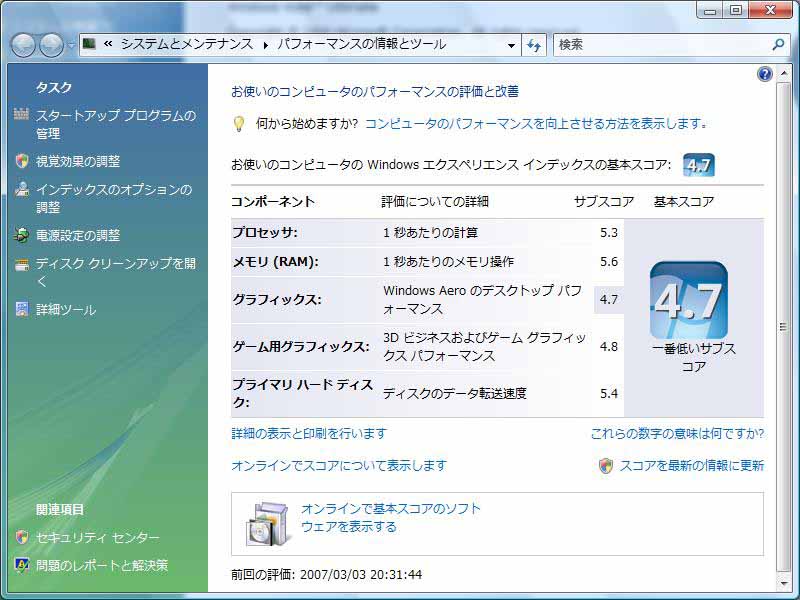This screenshot has width=800, height=600.
Task: Click the small 4.7 base score badge
Action: point(698,165)
